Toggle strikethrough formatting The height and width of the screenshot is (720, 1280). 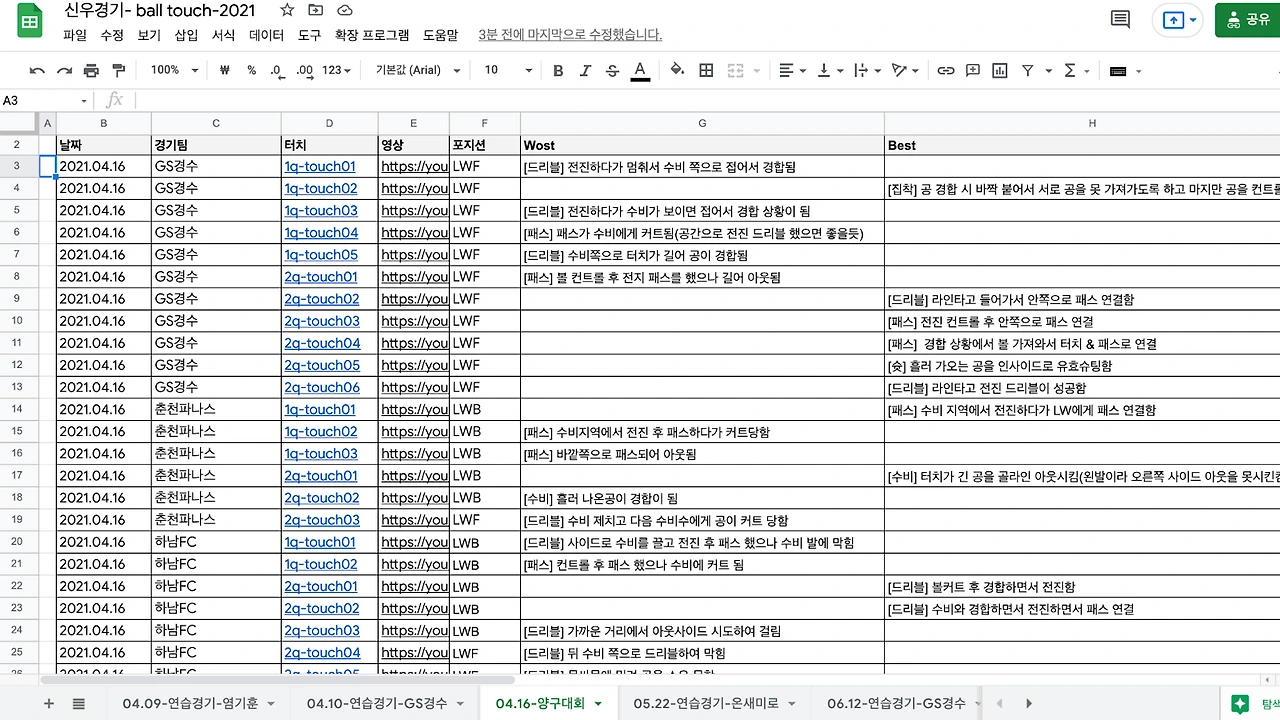612,71
